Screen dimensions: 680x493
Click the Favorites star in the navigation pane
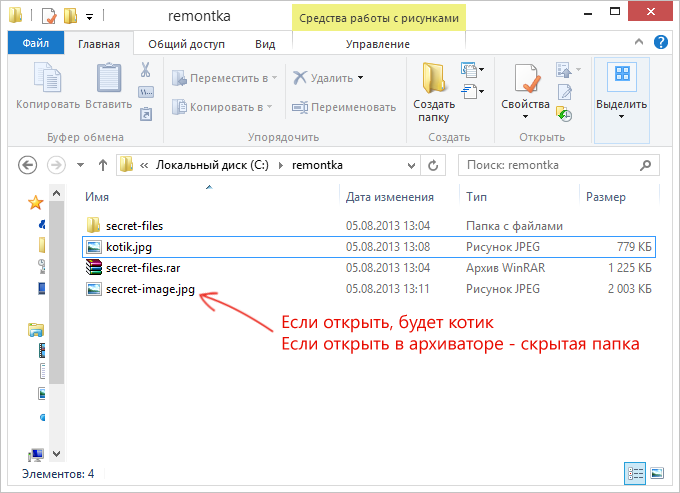36,202
